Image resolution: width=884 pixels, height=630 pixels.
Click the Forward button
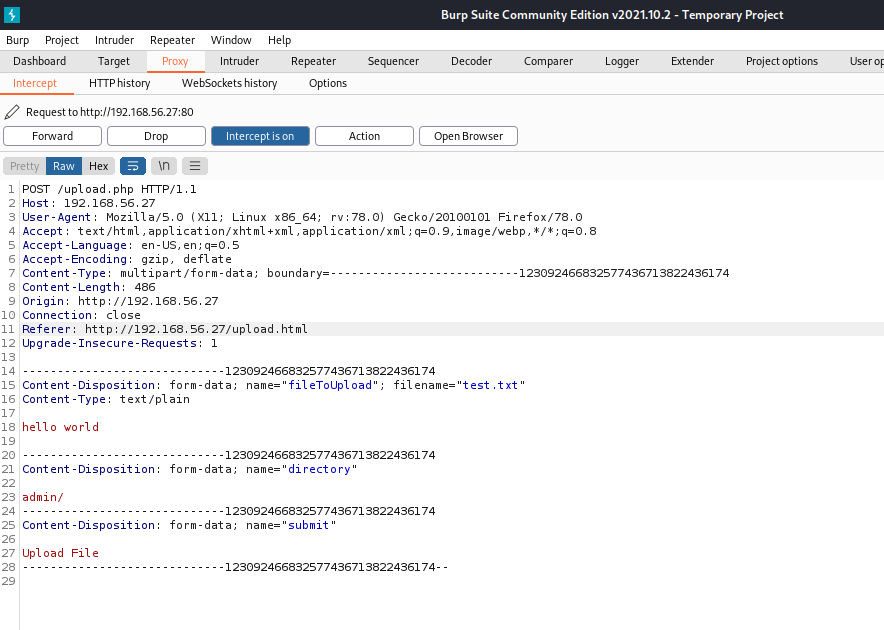coord(52,136)
